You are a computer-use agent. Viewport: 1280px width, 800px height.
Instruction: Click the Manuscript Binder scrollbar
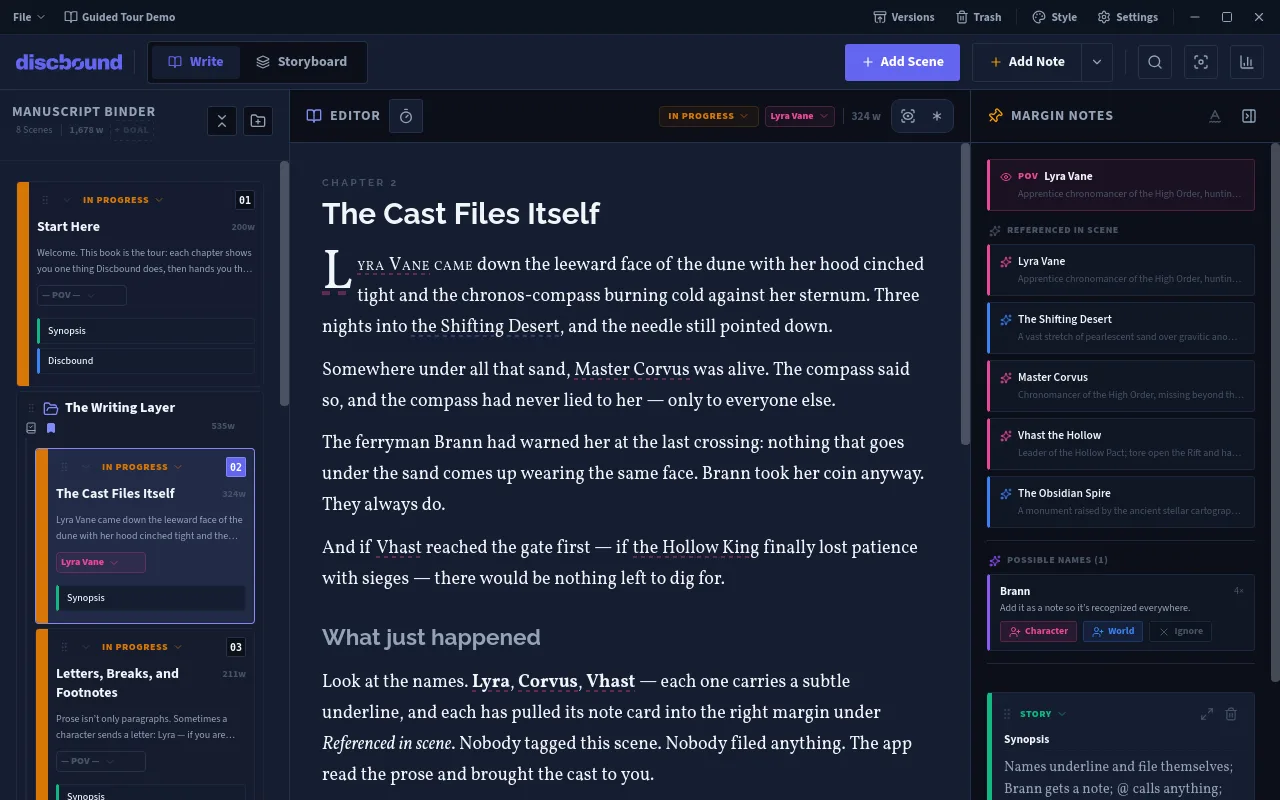point(284,284)
